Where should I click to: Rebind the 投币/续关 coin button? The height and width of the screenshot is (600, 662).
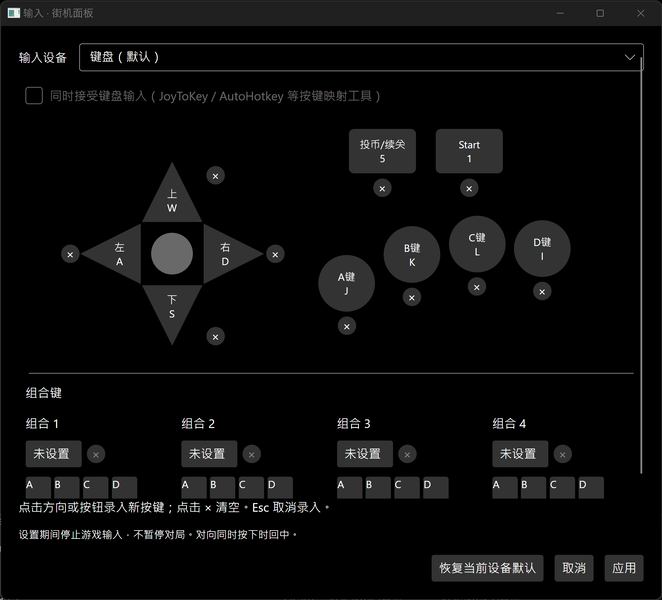click(382, 151)
